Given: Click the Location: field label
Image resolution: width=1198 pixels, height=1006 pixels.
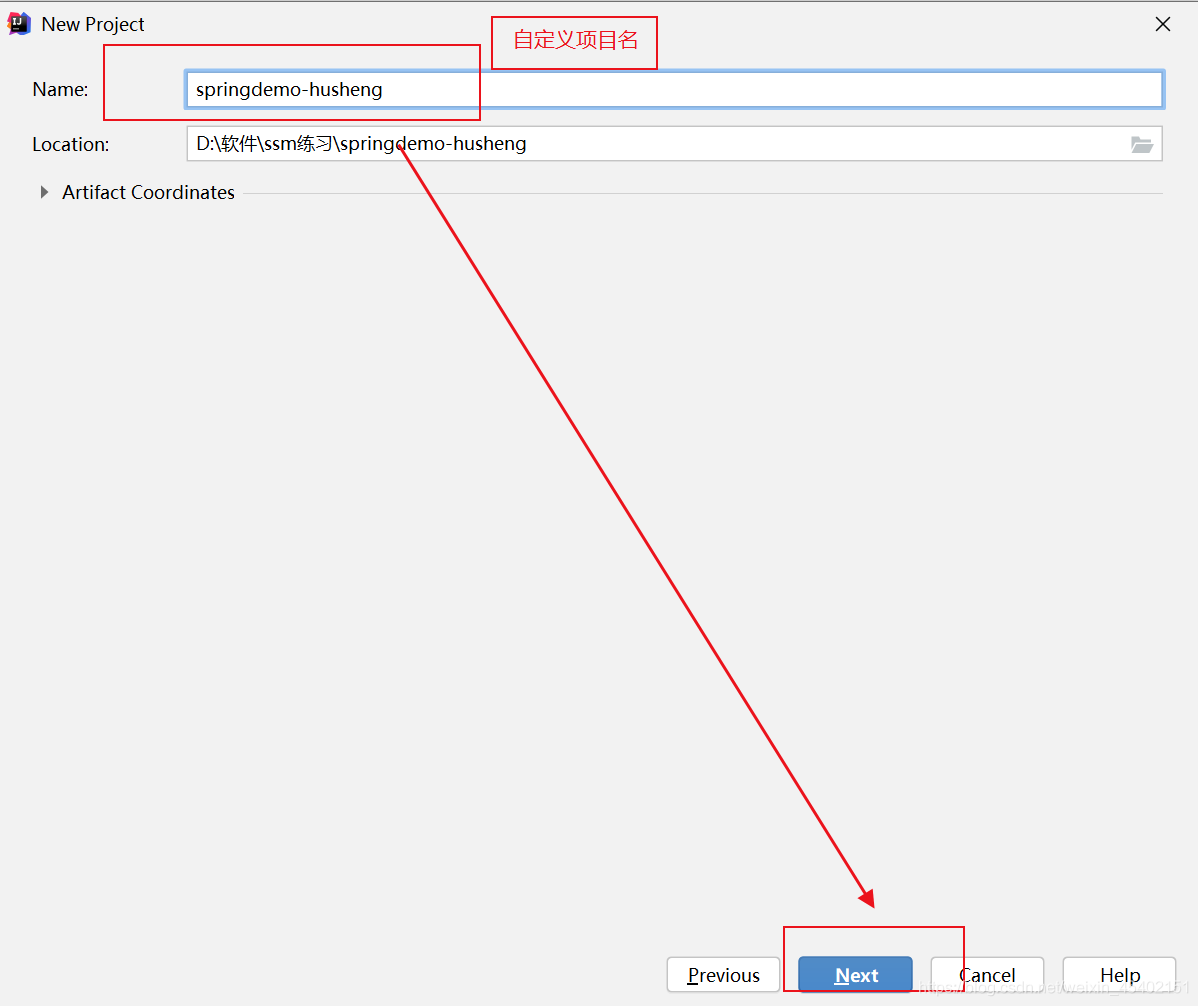Looking at the screenshot, I should point(70,144).
